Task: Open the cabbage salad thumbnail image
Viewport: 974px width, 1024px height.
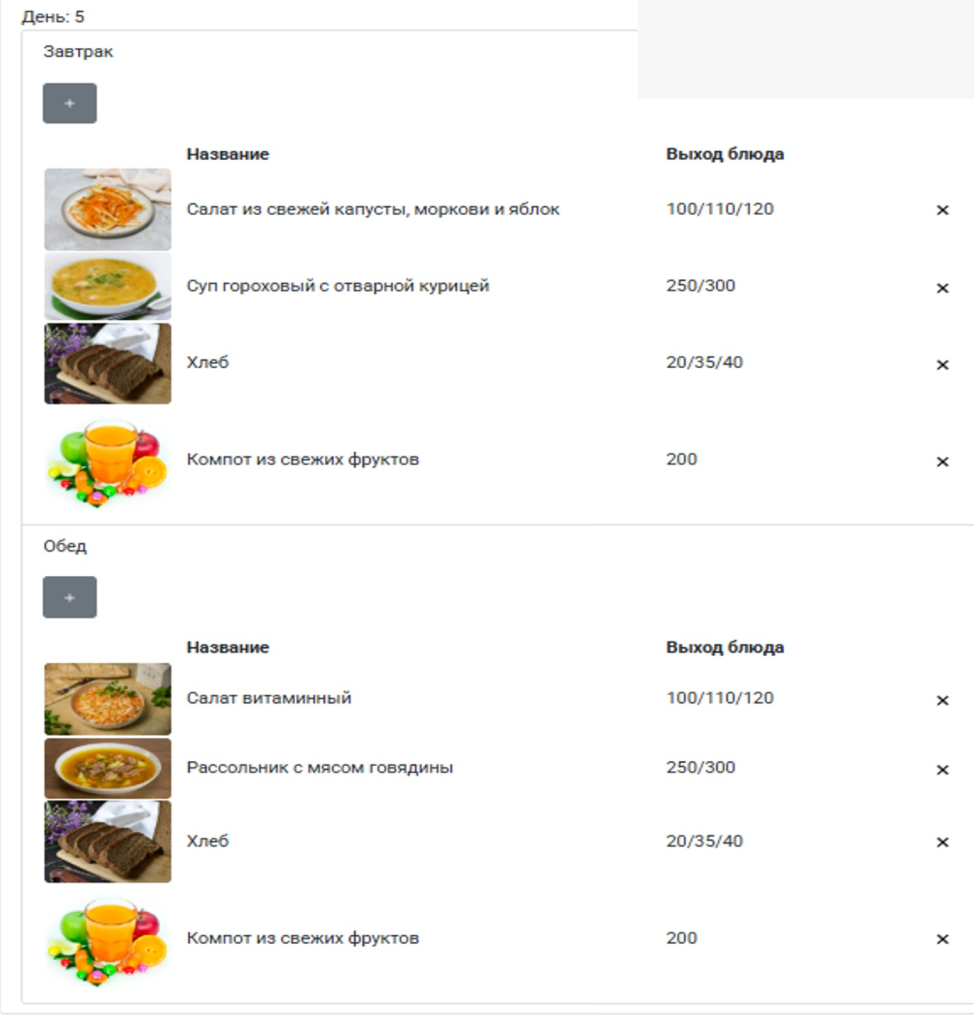Action: 107,209
